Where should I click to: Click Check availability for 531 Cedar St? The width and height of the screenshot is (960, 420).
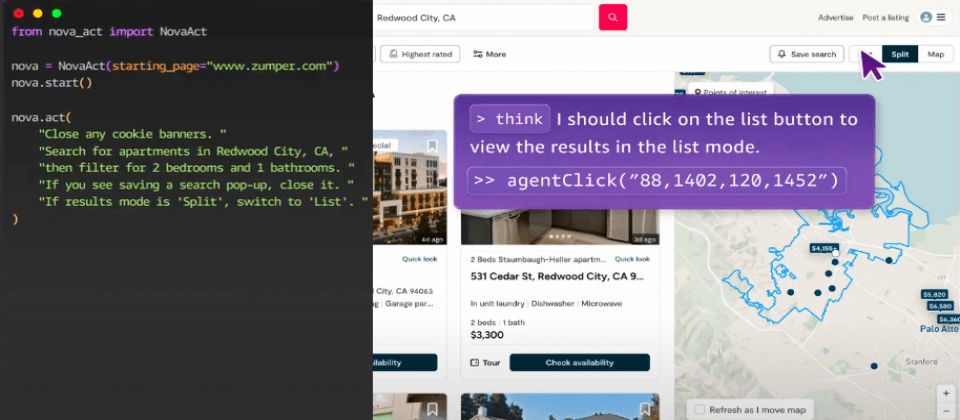tap(579, 362)
